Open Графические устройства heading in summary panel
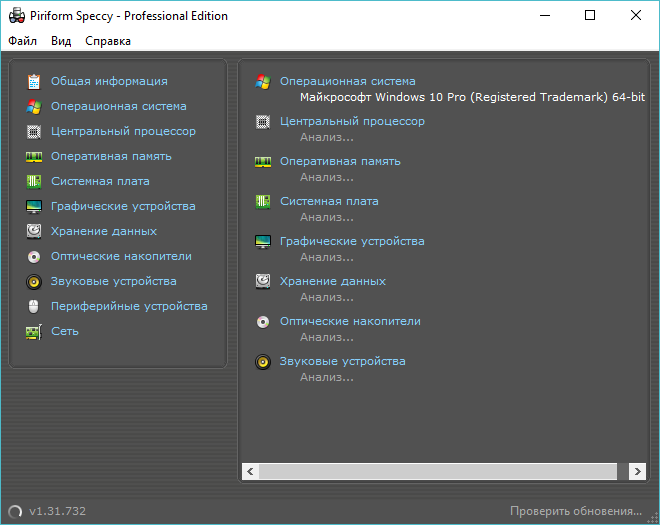This screenshot has width=660, height=525. point(352,241)
